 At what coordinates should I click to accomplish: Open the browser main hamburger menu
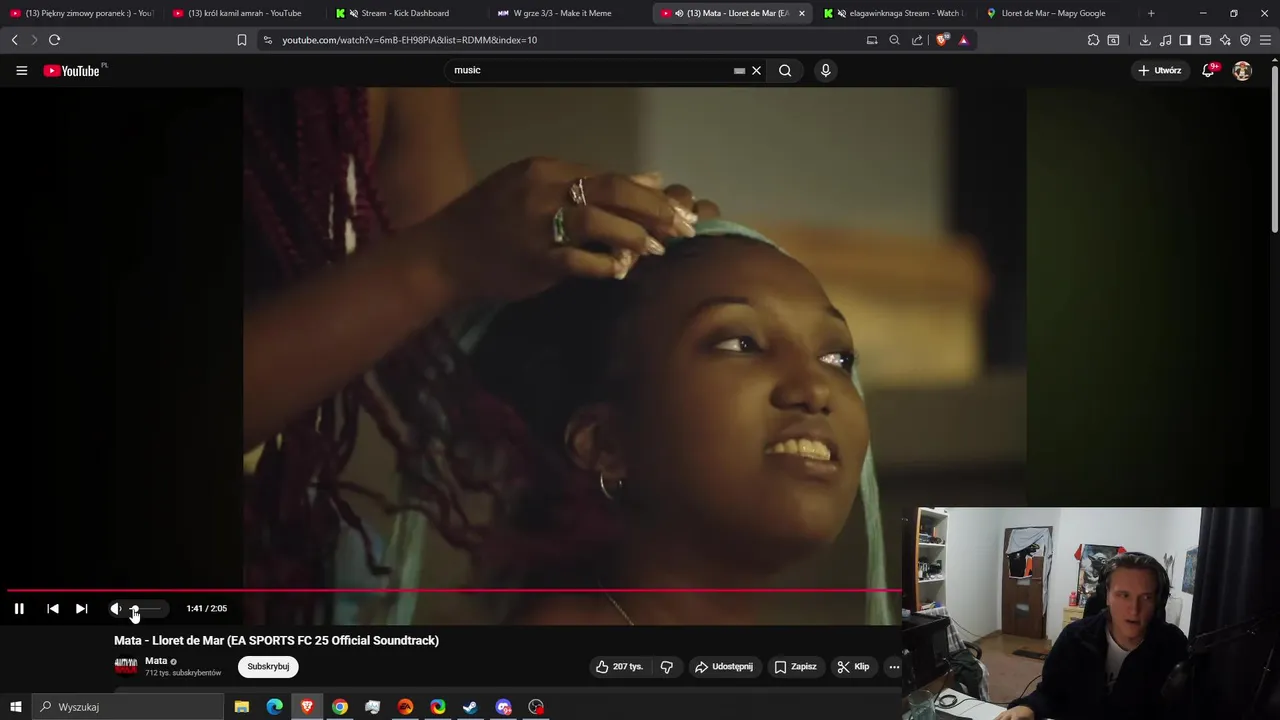1266,40
